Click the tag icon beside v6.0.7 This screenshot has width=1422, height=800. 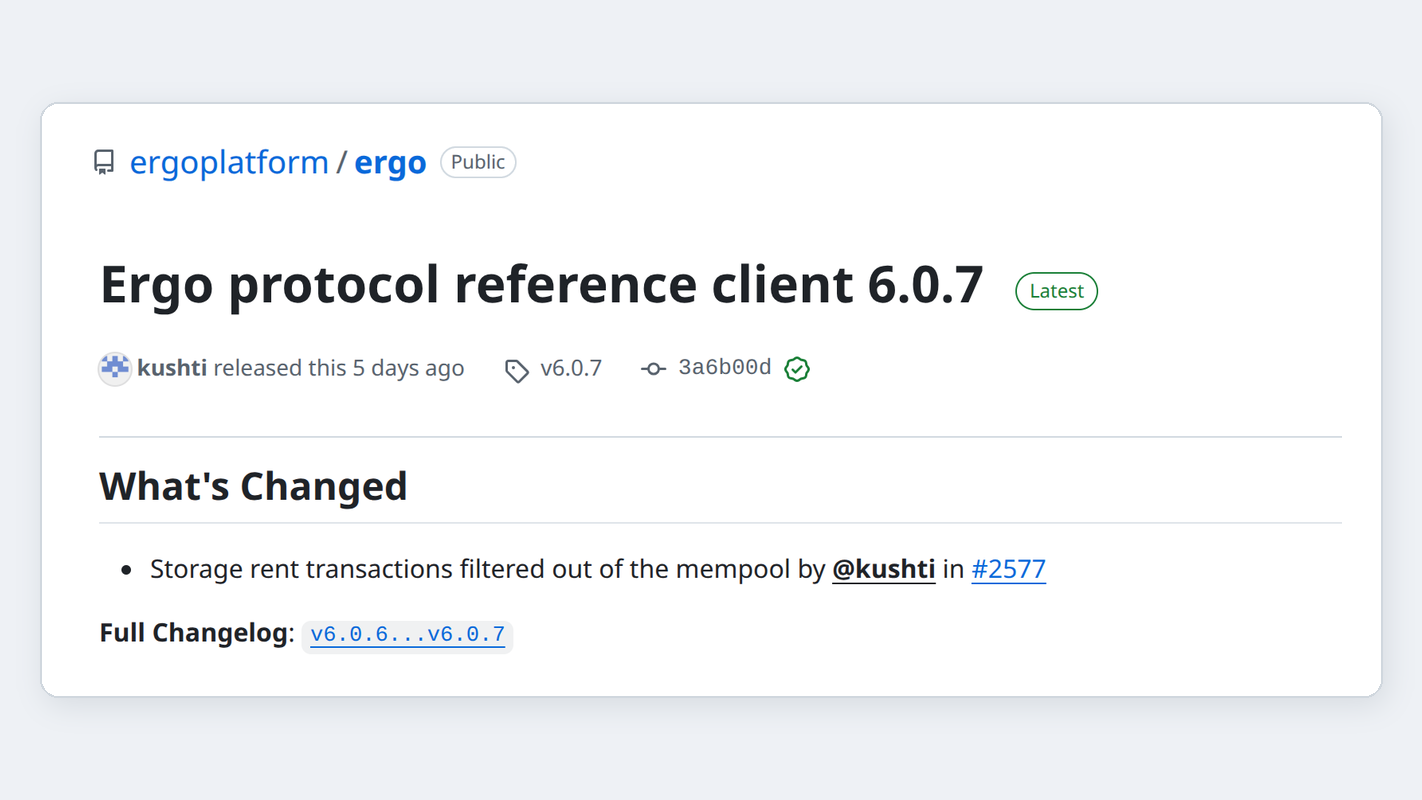pos(517,370)
